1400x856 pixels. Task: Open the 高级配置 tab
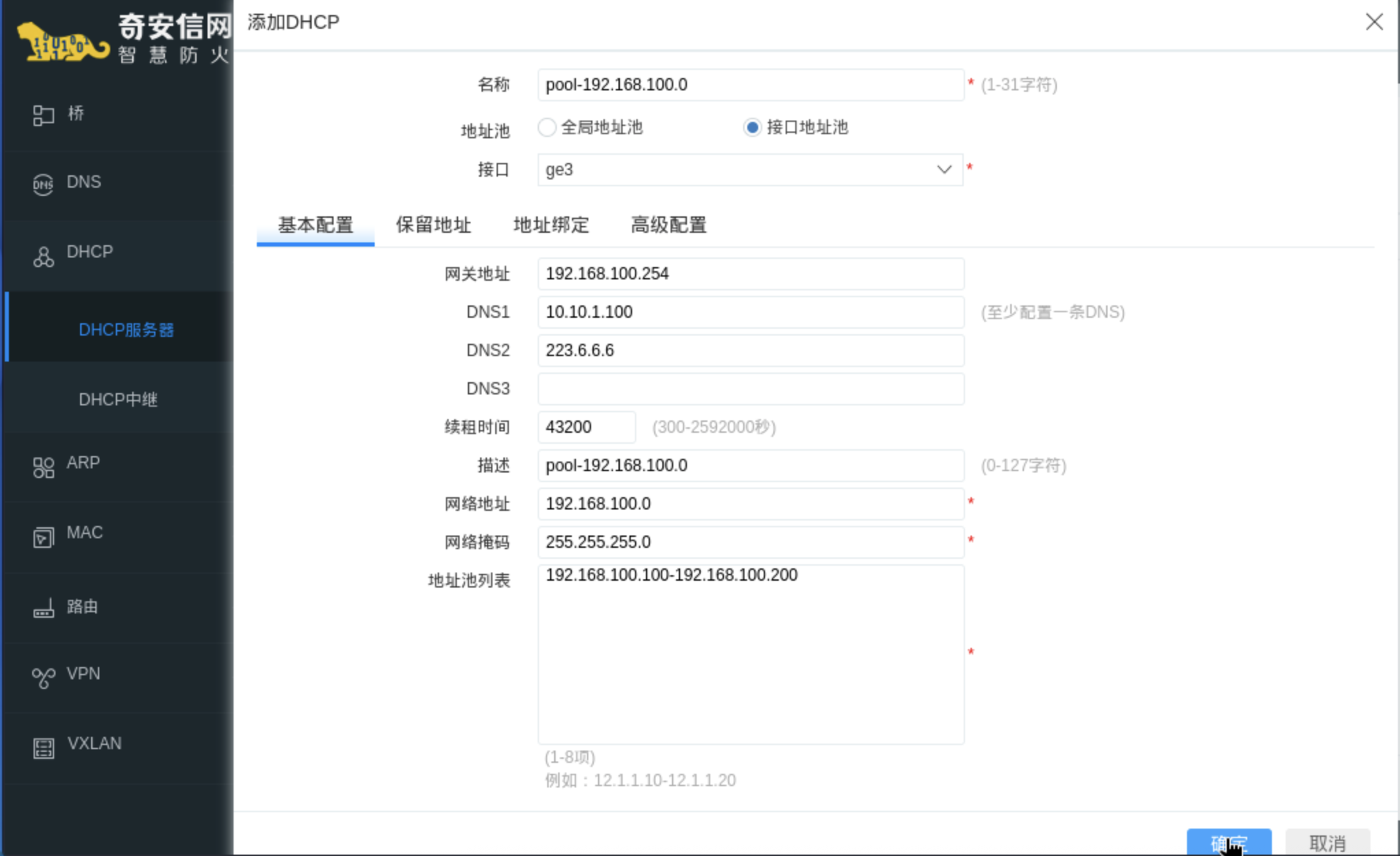668,225
